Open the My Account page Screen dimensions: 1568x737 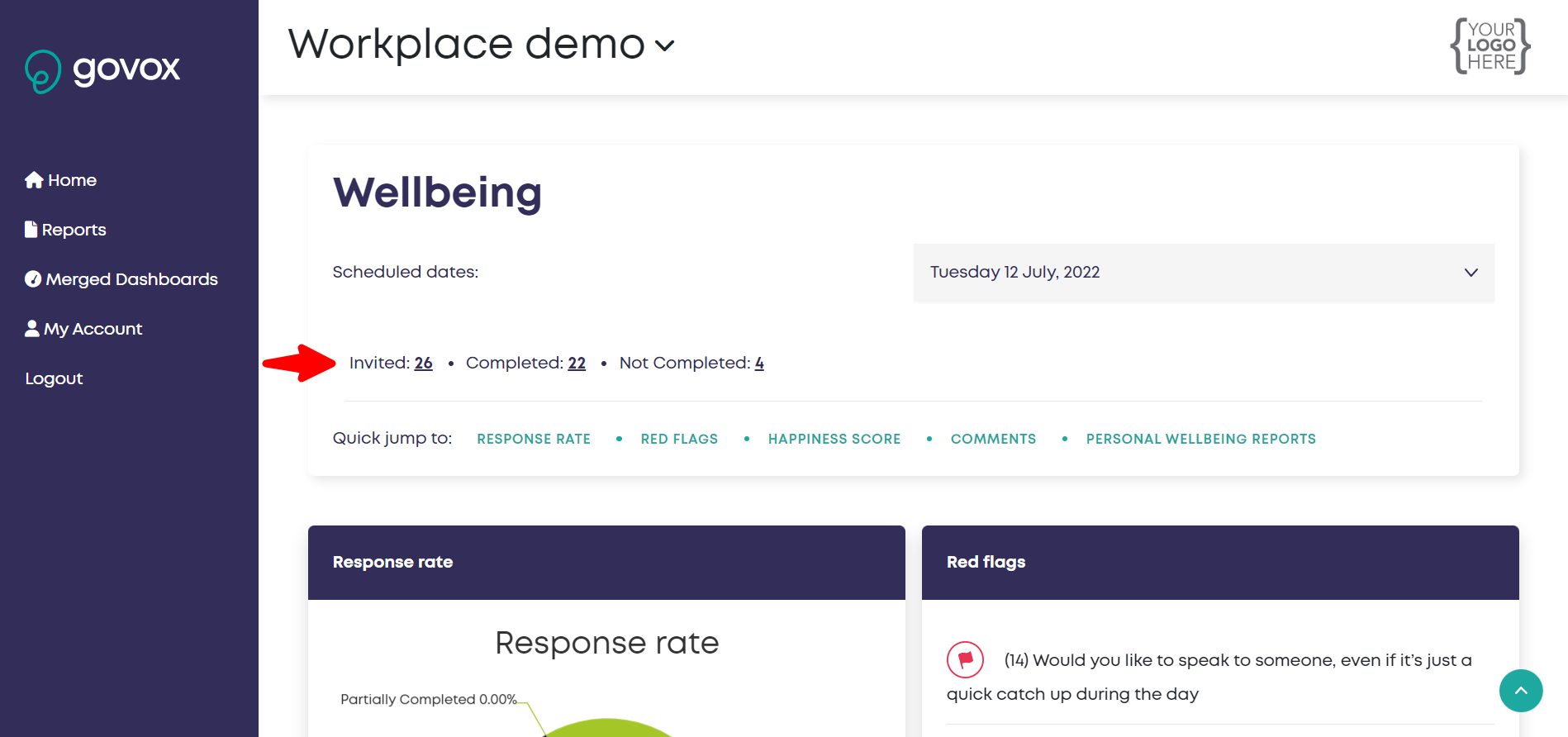click(83, 329)
